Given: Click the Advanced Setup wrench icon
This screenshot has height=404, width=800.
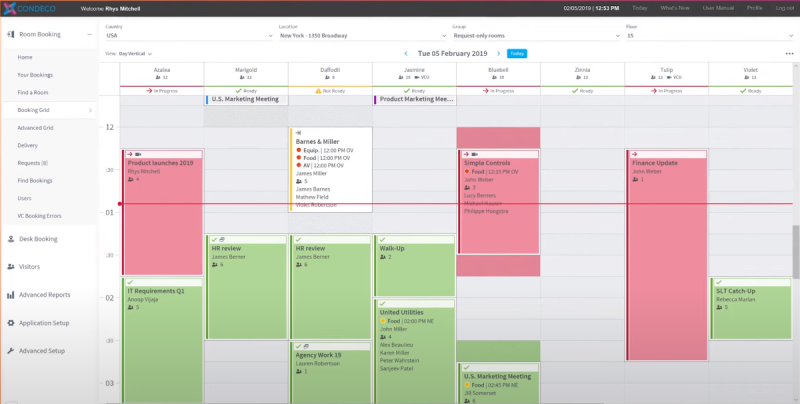Looking at the screenshot, I should (x=9, y=351).
